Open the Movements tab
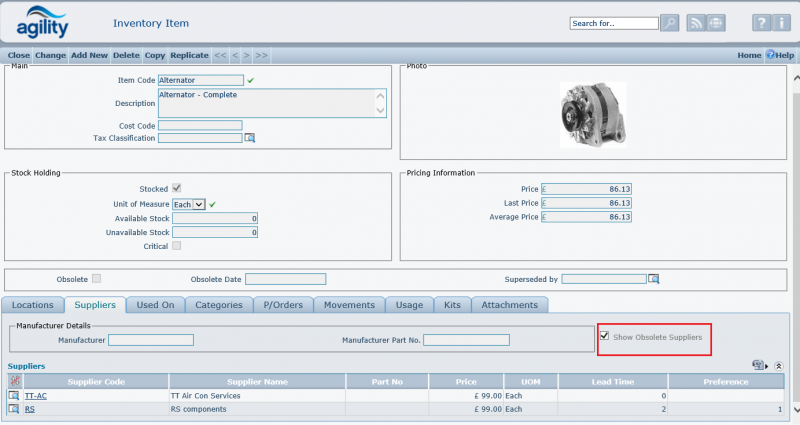Screen dimensions: 800x425 (x=350, y=305)
